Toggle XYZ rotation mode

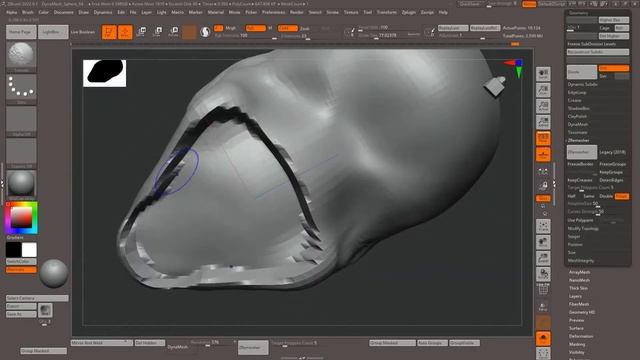pos(543,198)
